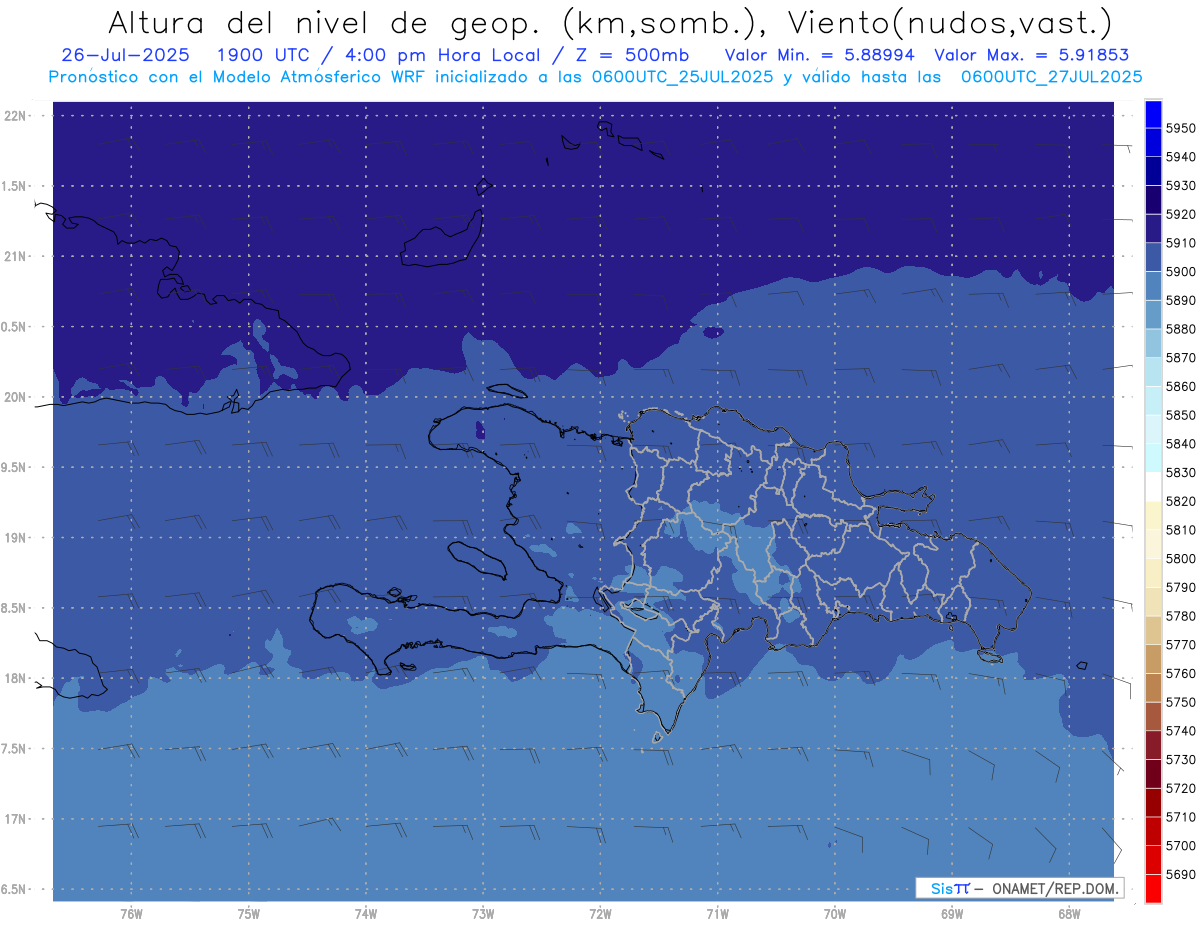1200x927 pixels.
Task: Click the 21N latitude label
Action: coord(15,256)
